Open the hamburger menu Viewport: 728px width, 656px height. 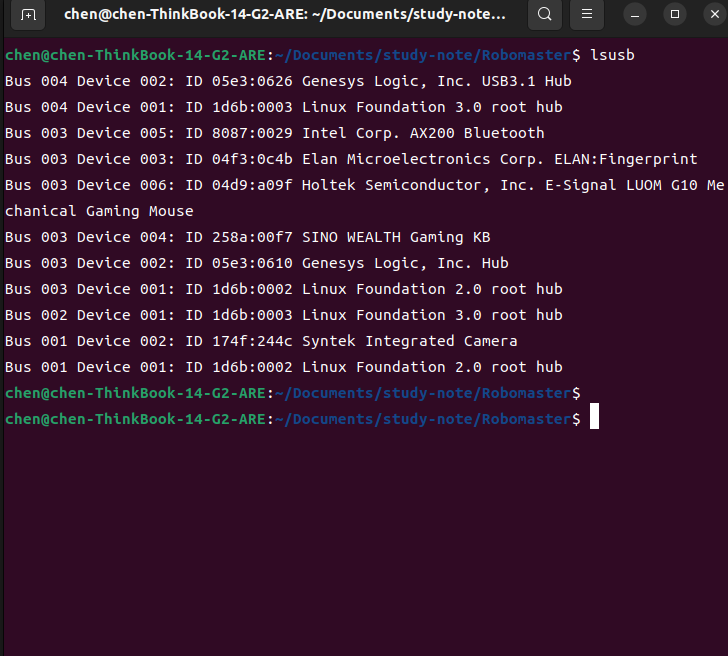click(587, 15)
